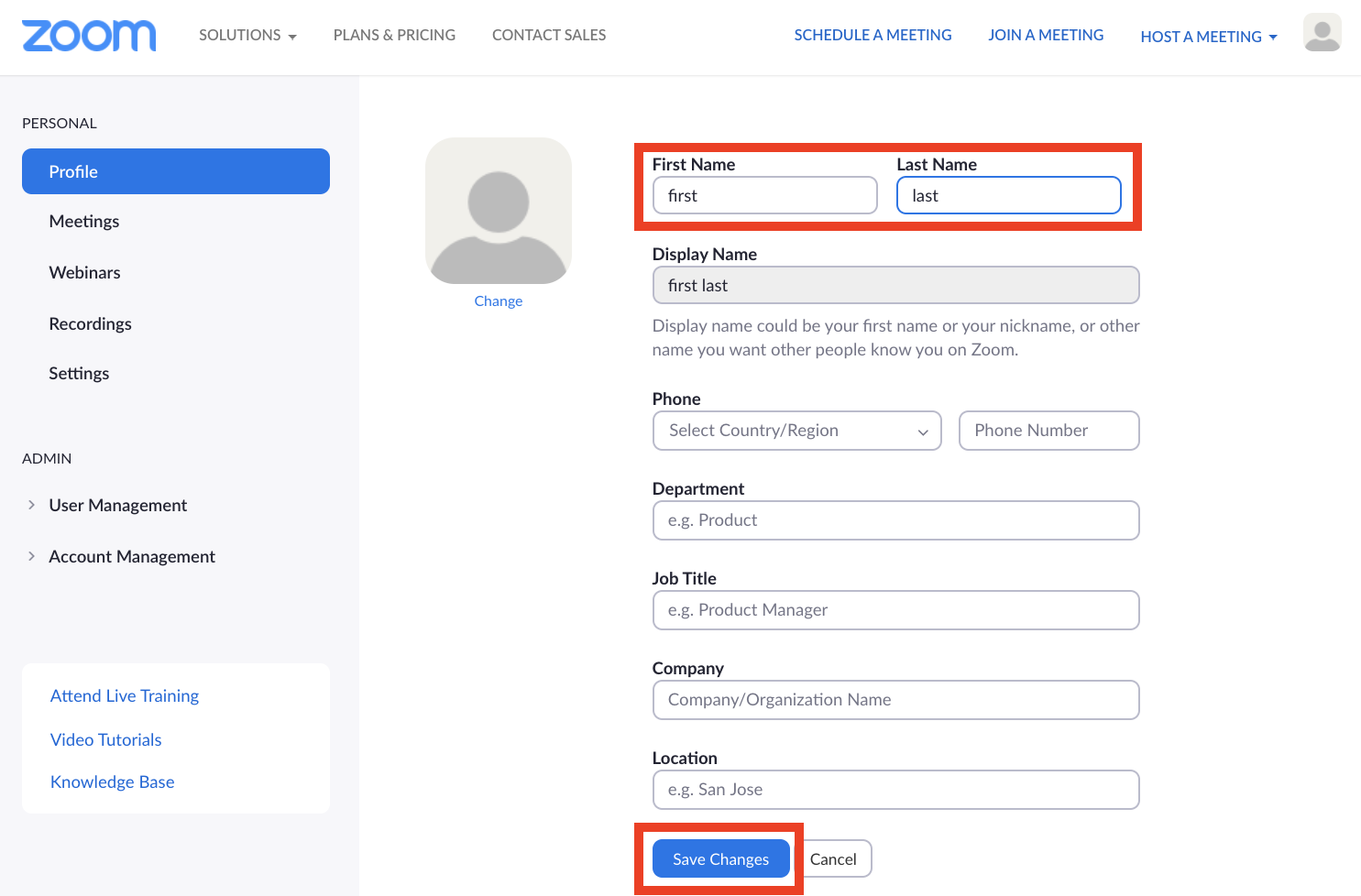
Task: Expand the User Management section
Action: (117, 505)
